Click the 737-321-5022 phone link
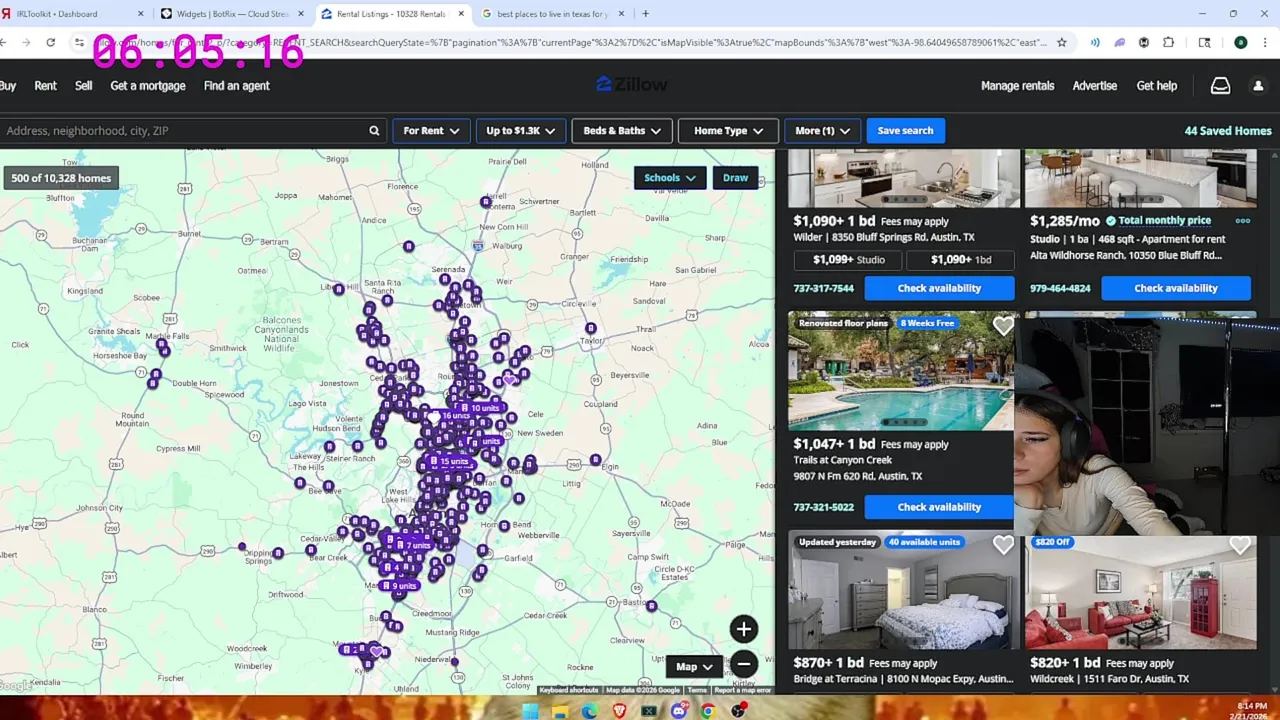 [x=823, y=507]
